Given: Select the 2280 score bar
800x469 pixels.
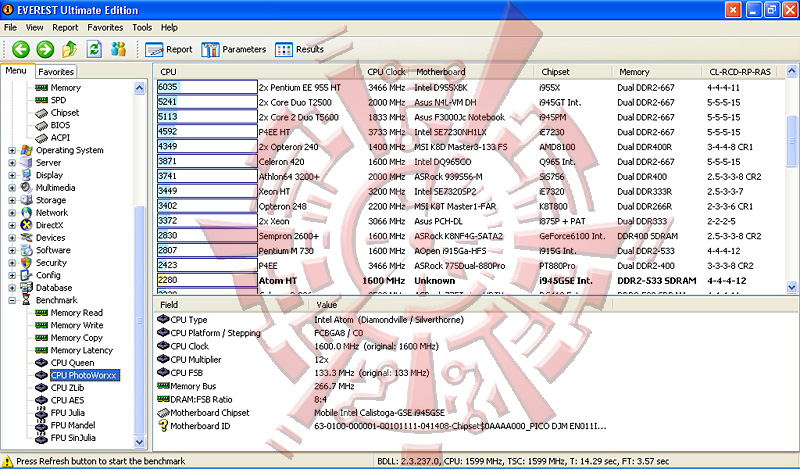Looking at the screenshot, I should tap(207, 280).
